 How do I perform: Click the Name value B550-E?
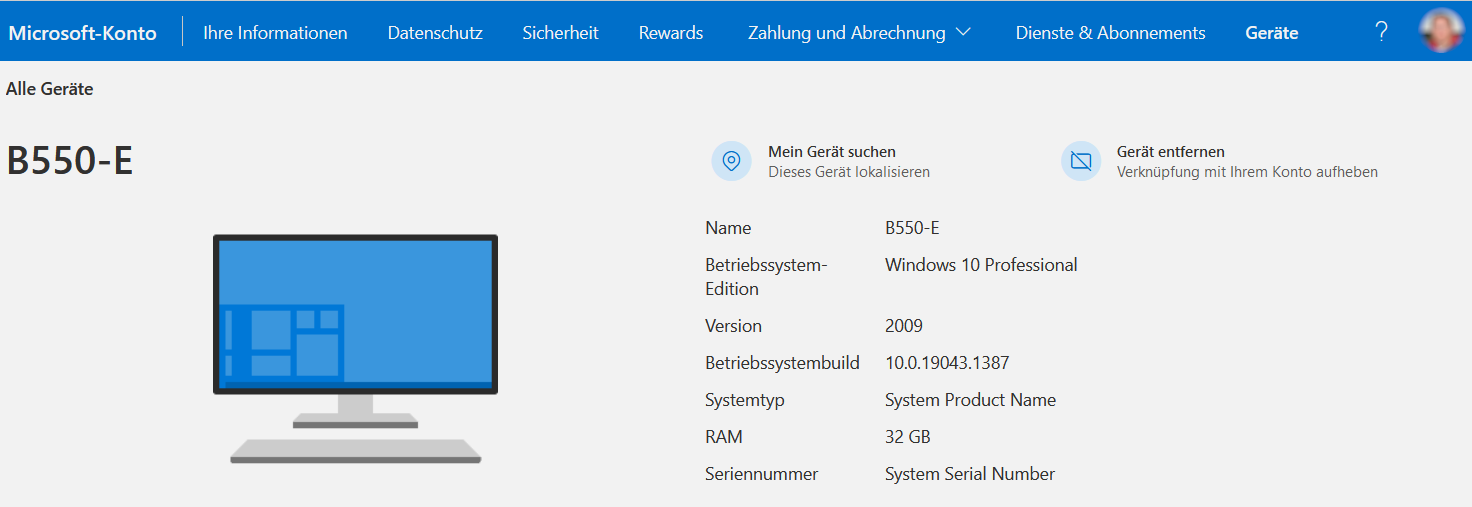pos(912,228)
